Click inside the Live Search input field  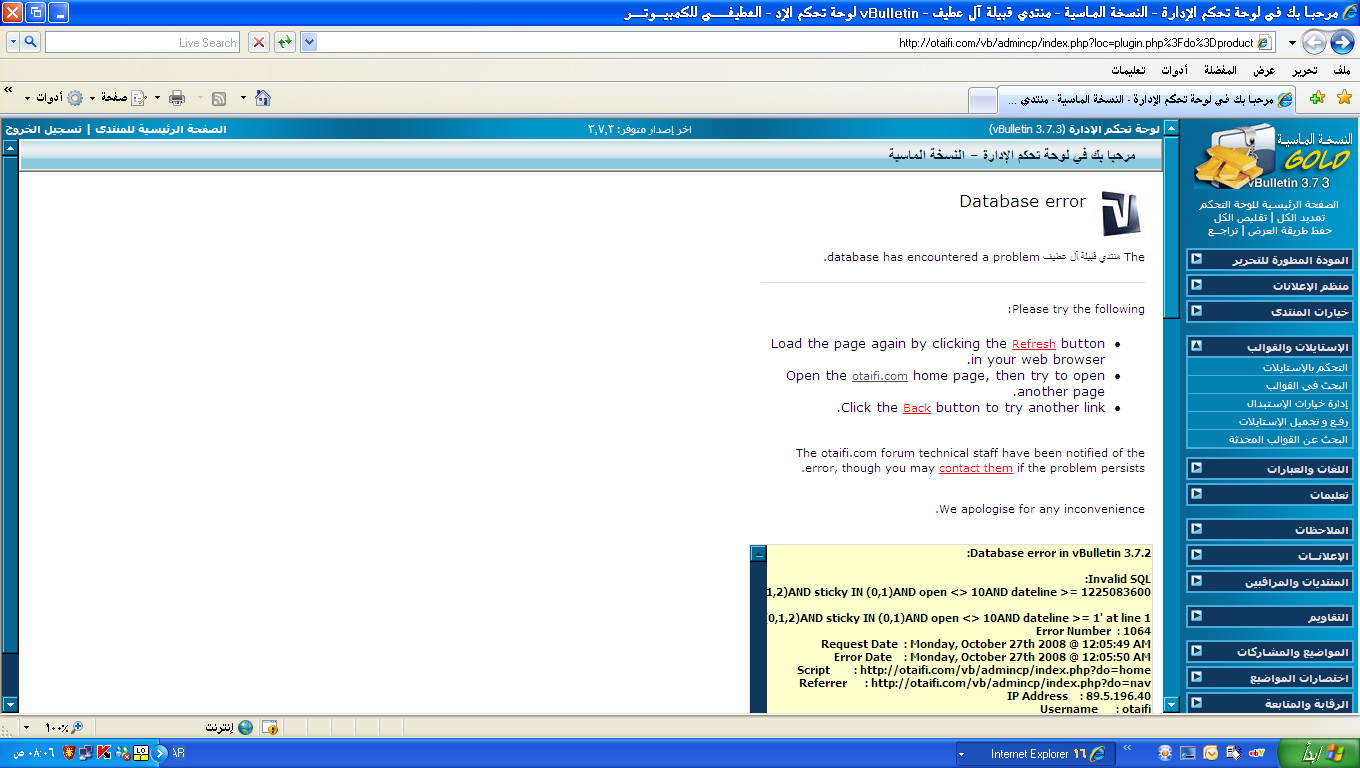(x=140, y=42)
